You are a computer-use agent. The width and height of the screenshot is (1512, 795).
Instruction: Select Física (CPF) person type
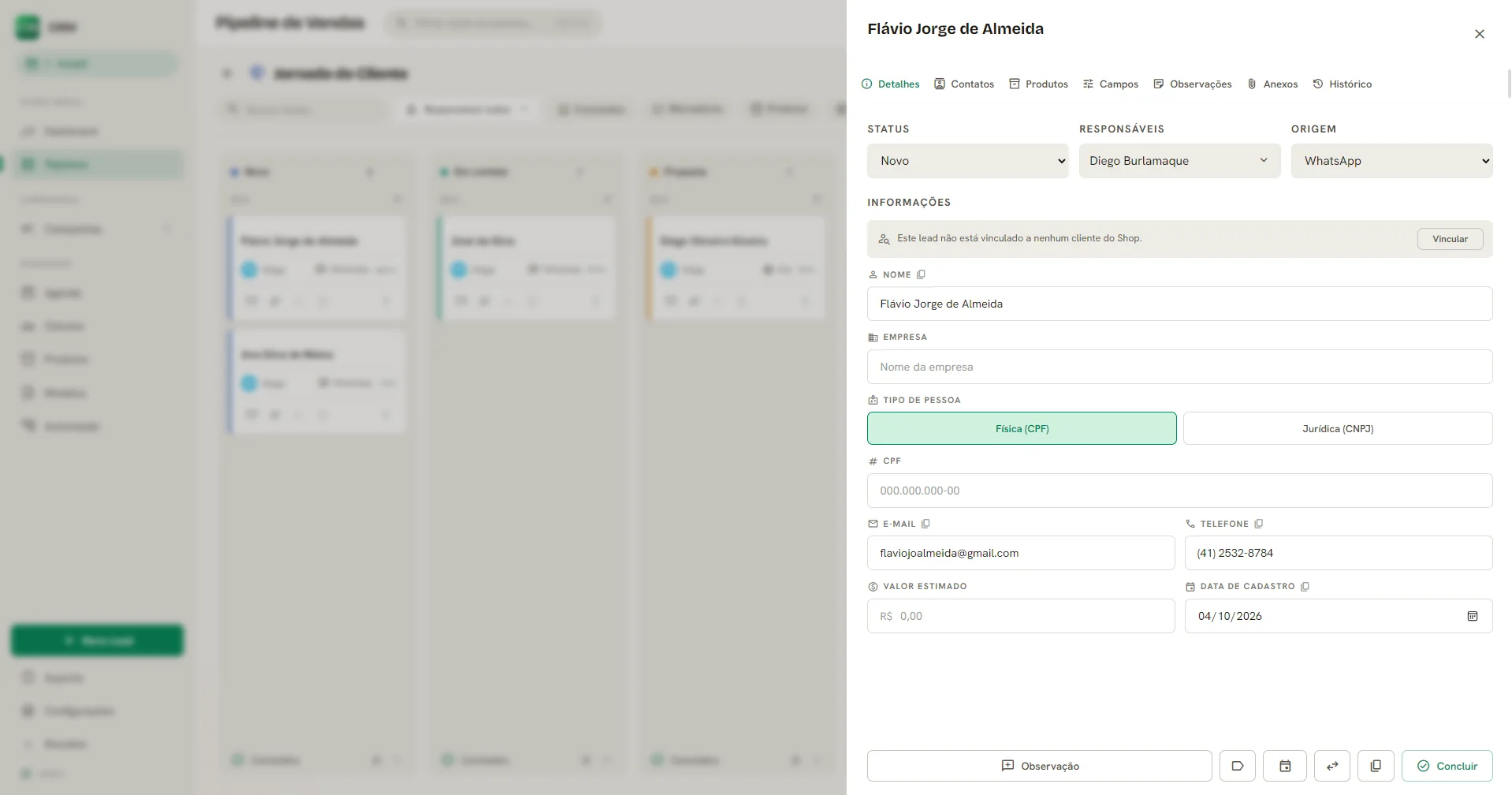(x=1022, y=428)
